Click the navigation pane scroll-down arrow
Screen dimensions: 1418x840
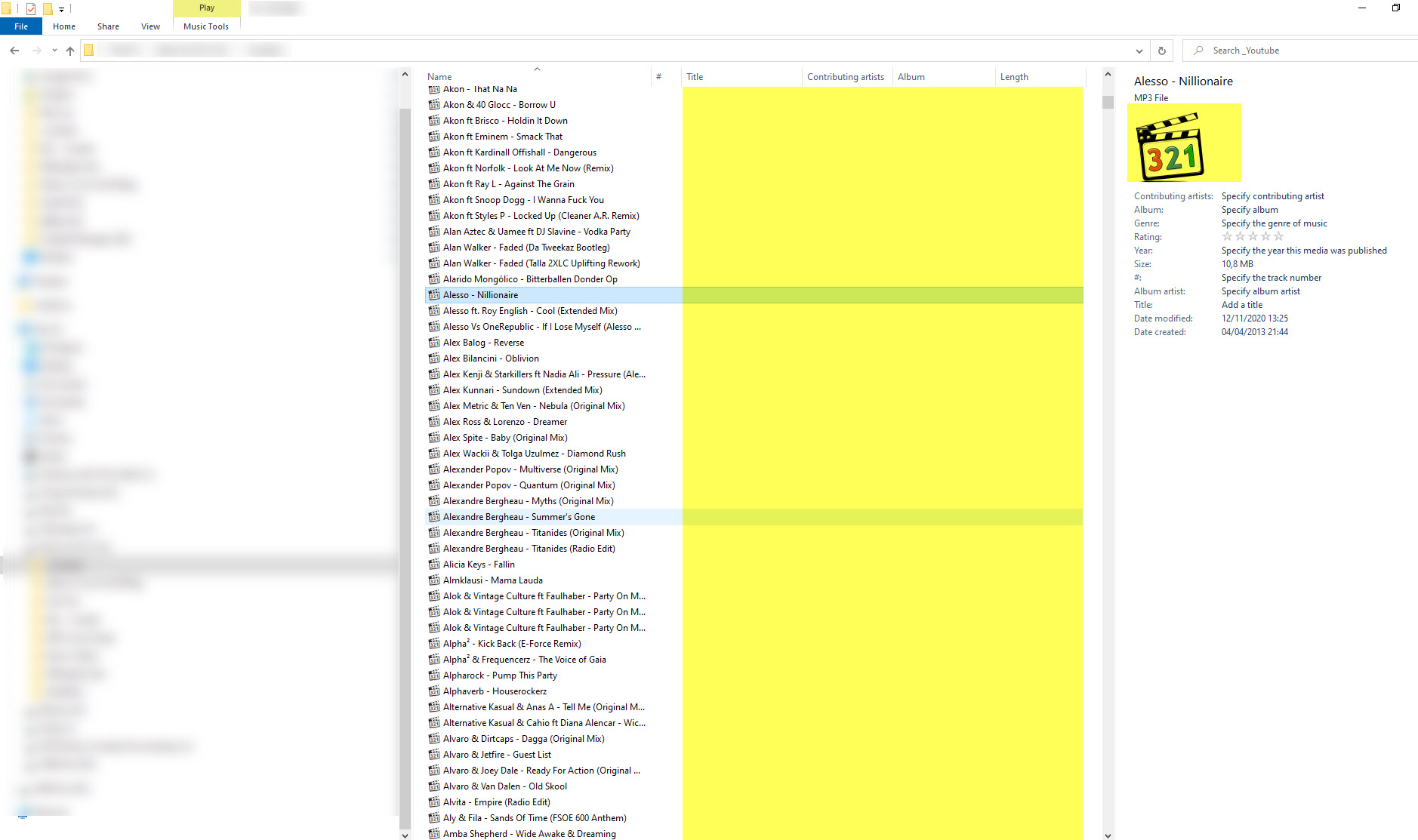[405, 835]
